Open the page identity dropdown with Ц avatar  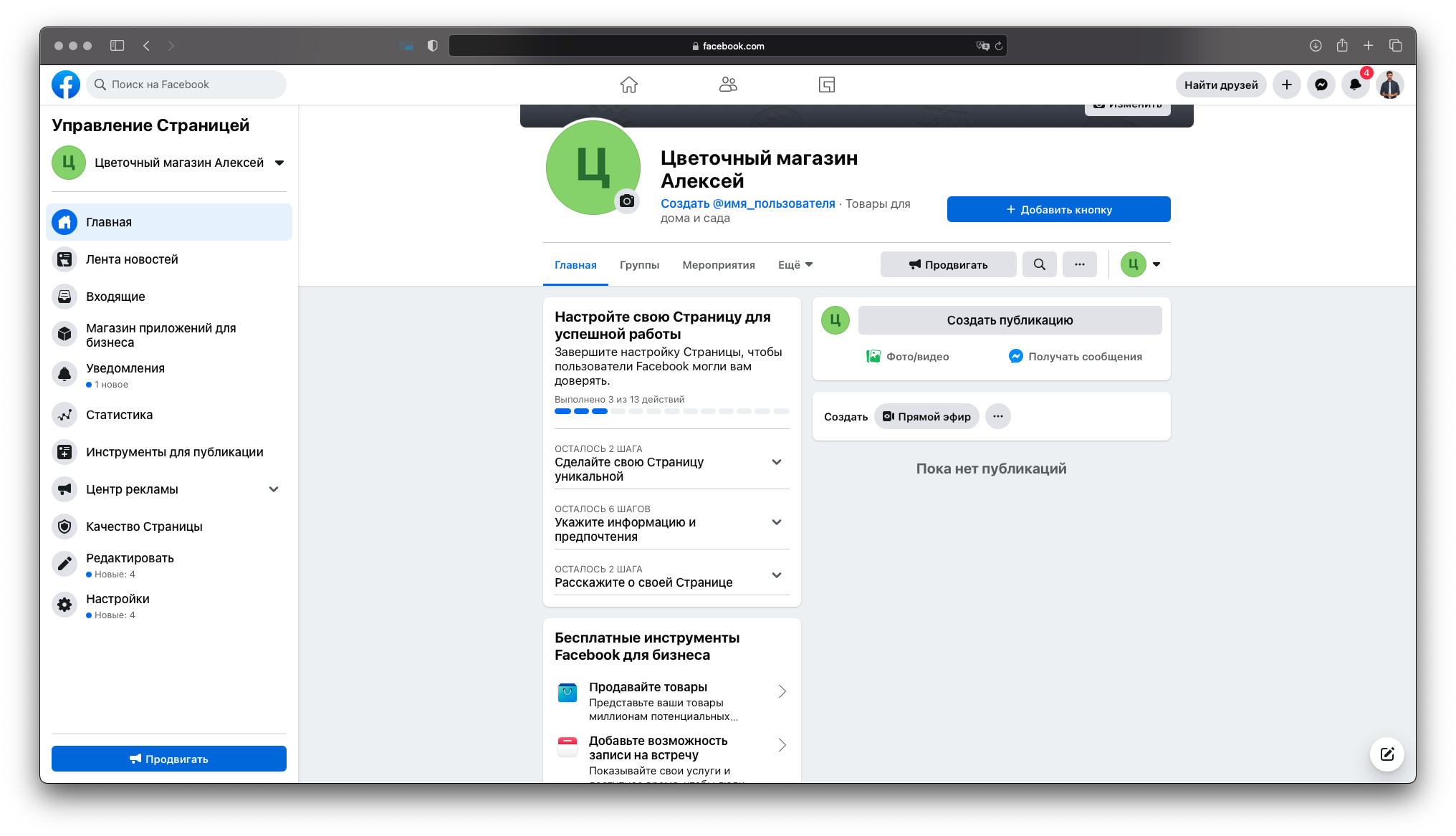pos(1141,264)
